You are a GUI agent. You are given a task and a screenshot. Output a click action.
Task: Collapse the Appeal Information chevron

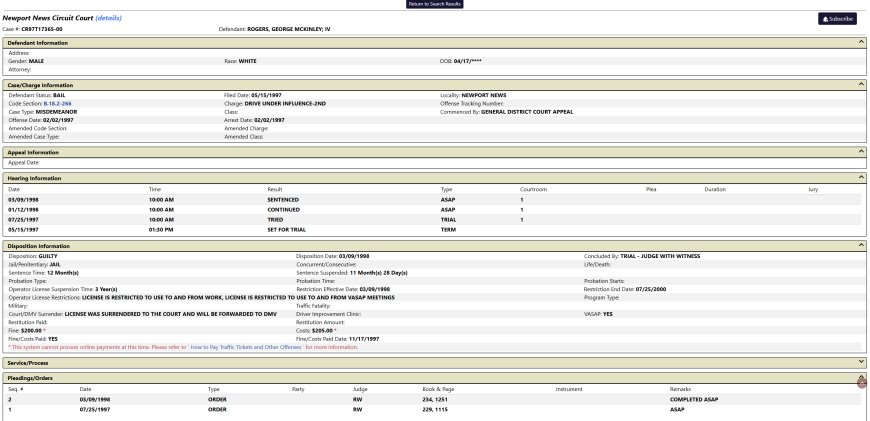pos(861,152)
